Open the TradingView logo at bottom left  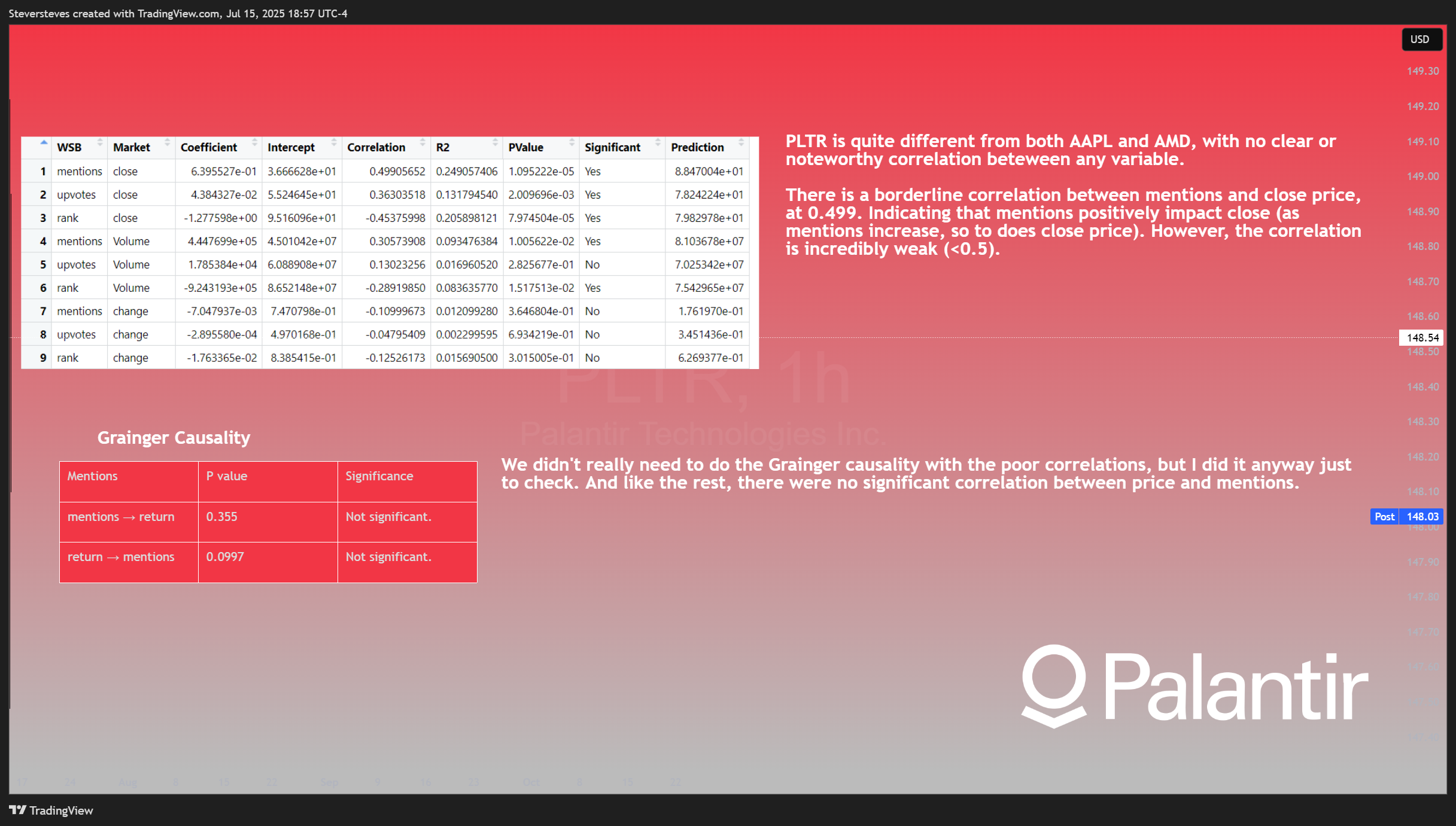(51, 810)
